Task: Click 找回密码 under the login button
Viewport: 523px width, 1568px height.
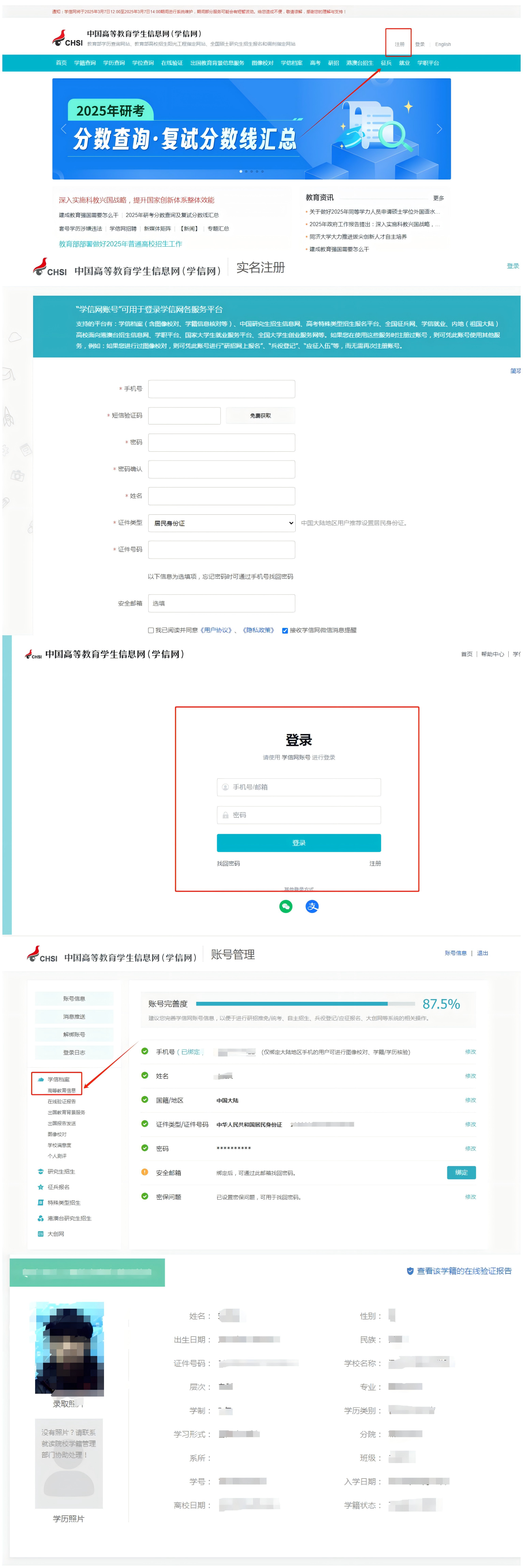Action: click(x=228, y=863)
